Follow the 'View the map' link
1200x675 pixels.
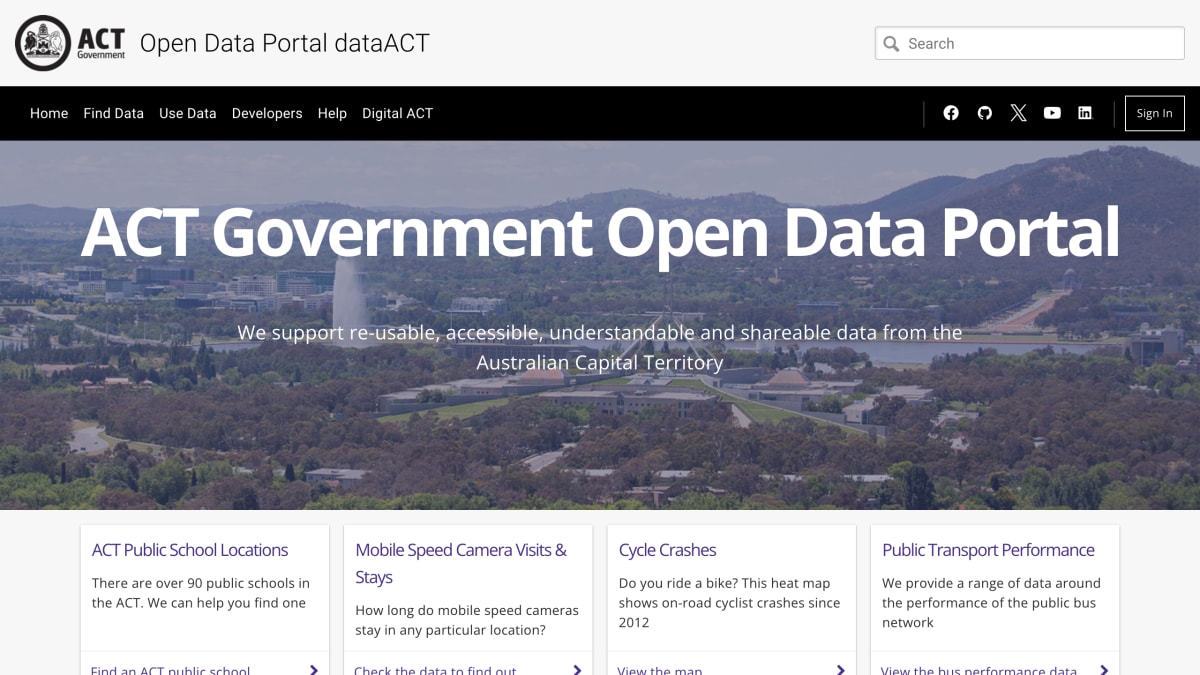pos(660,669)
